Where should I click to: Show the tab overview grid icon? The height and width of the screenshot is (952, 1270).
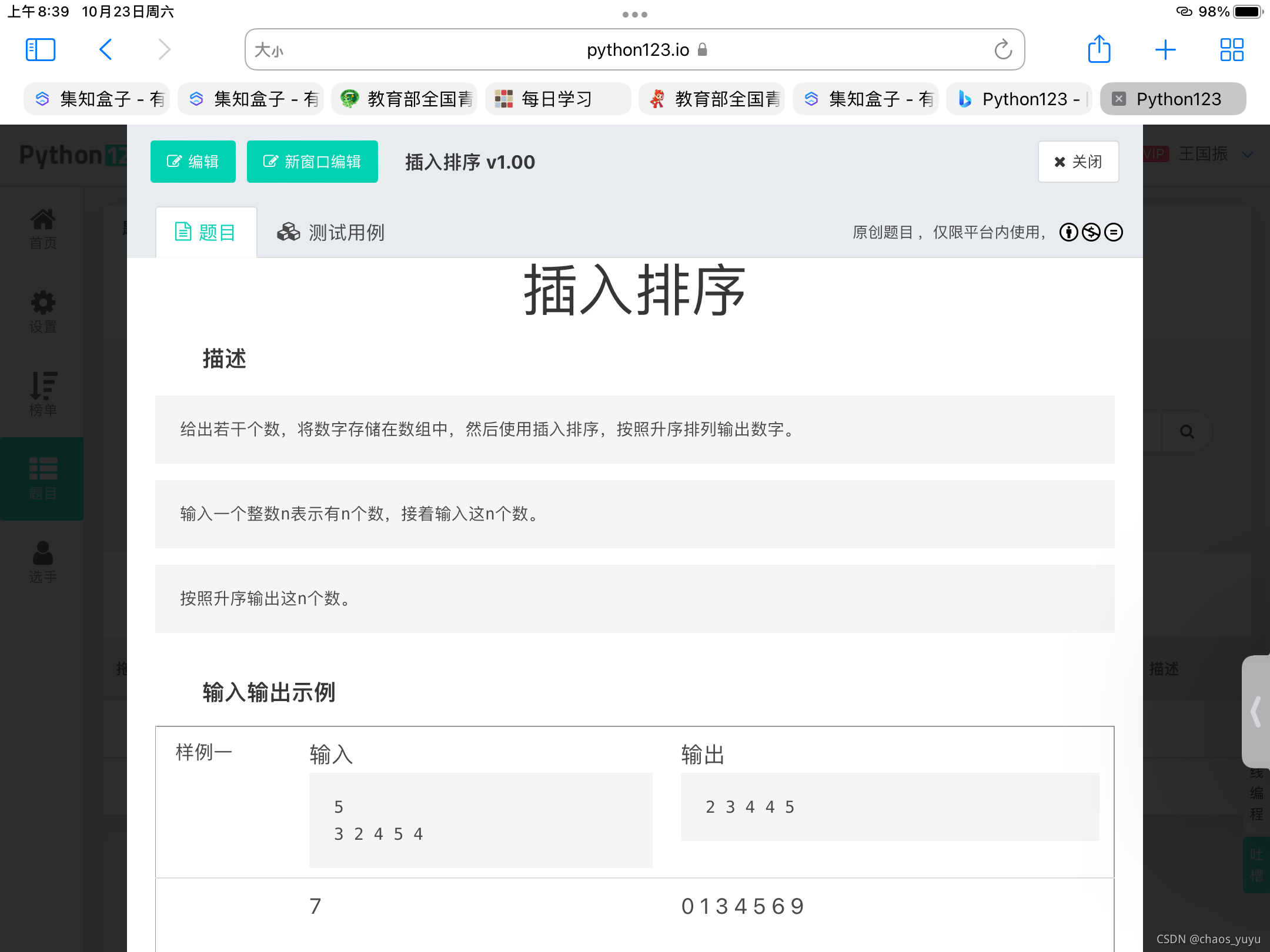pyautogui.click(x=1232, y=50)
